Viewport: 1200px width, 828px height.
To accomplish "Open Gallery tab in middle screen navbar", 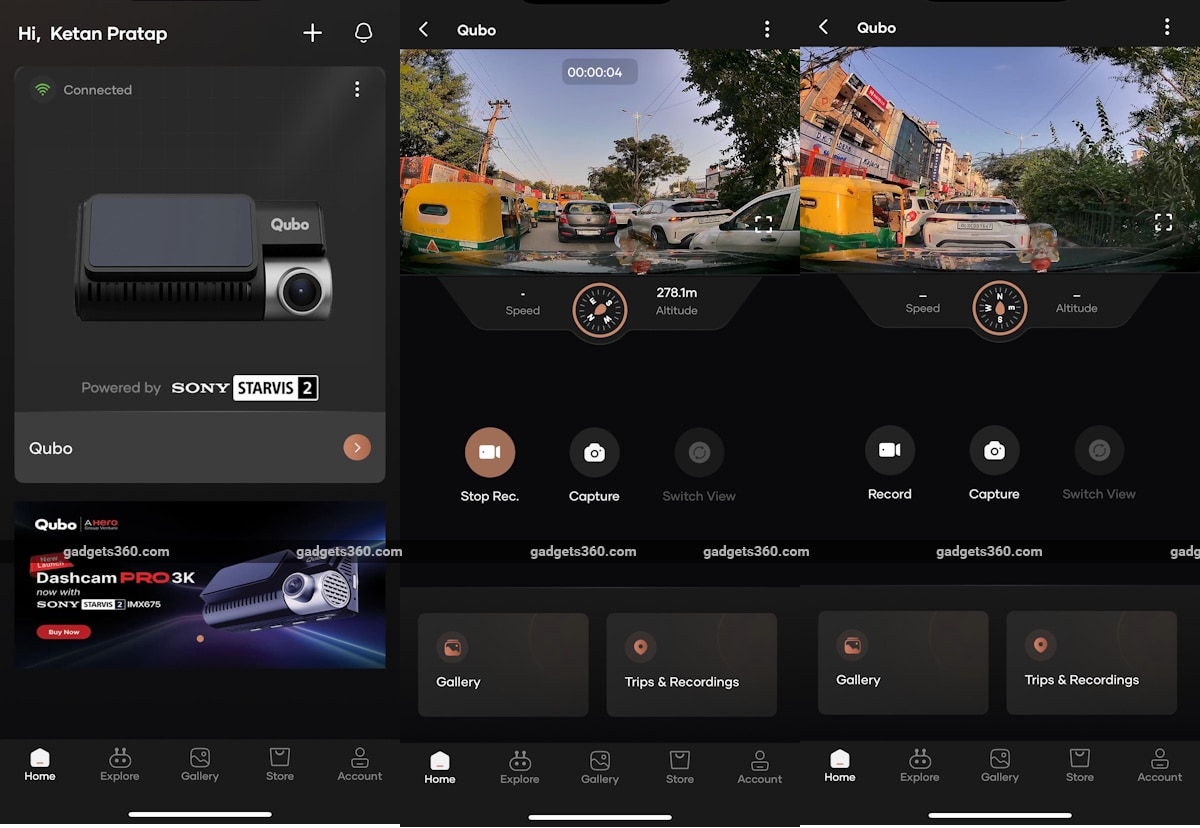I will point(600,767).
